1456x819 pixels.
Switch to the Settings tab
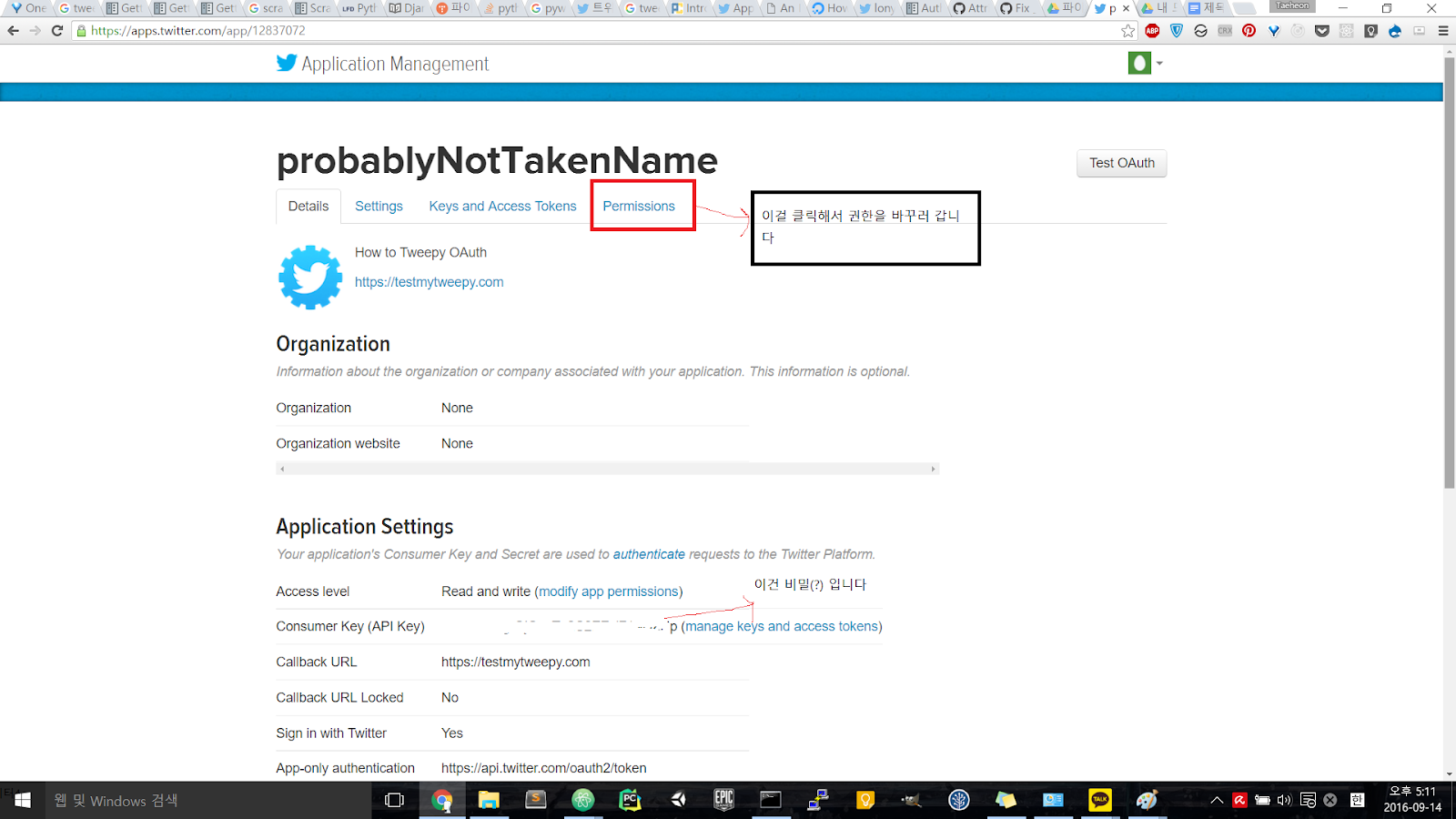click(x=379, y=206)
